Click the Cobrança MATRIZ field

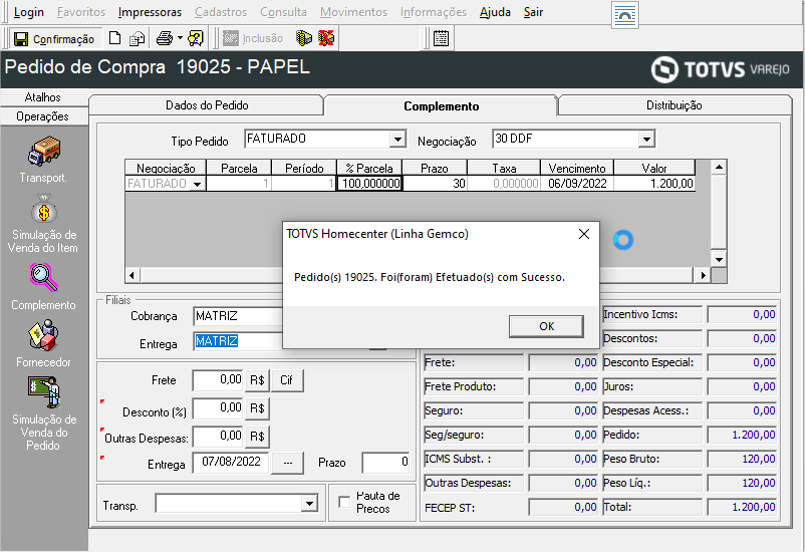[238, 316]
